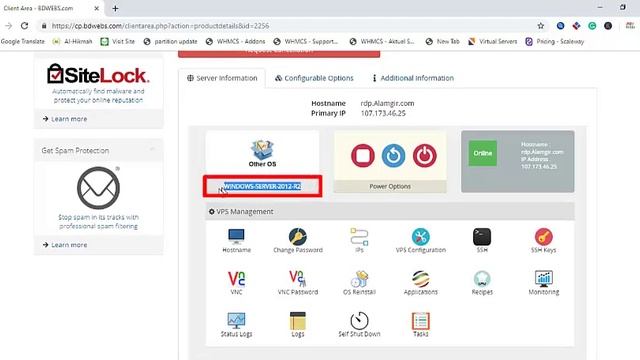Open the SSH Keys icon

click(544, 236)
